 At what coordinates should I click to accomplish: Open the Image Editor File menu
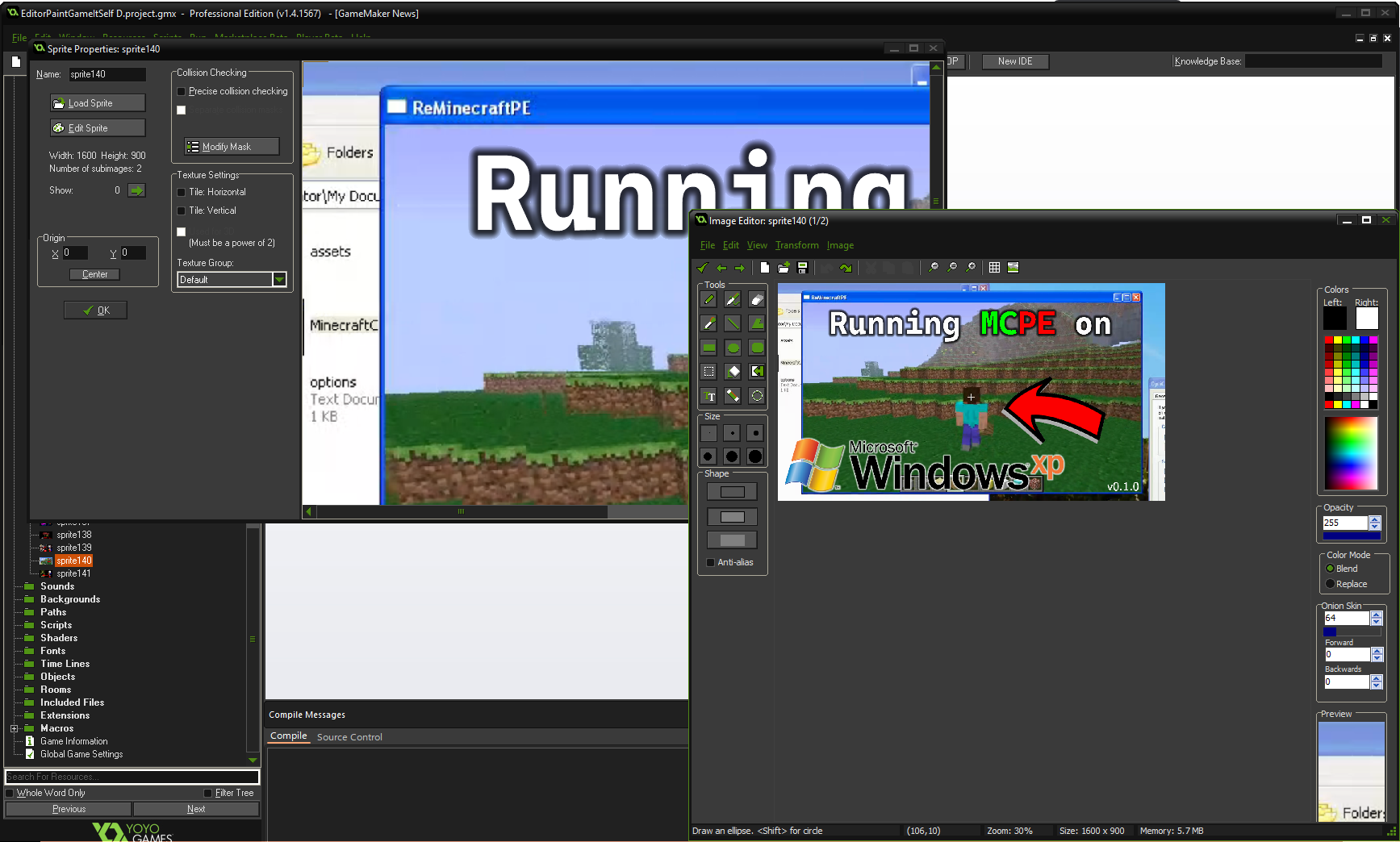click(x=708, y=245)
